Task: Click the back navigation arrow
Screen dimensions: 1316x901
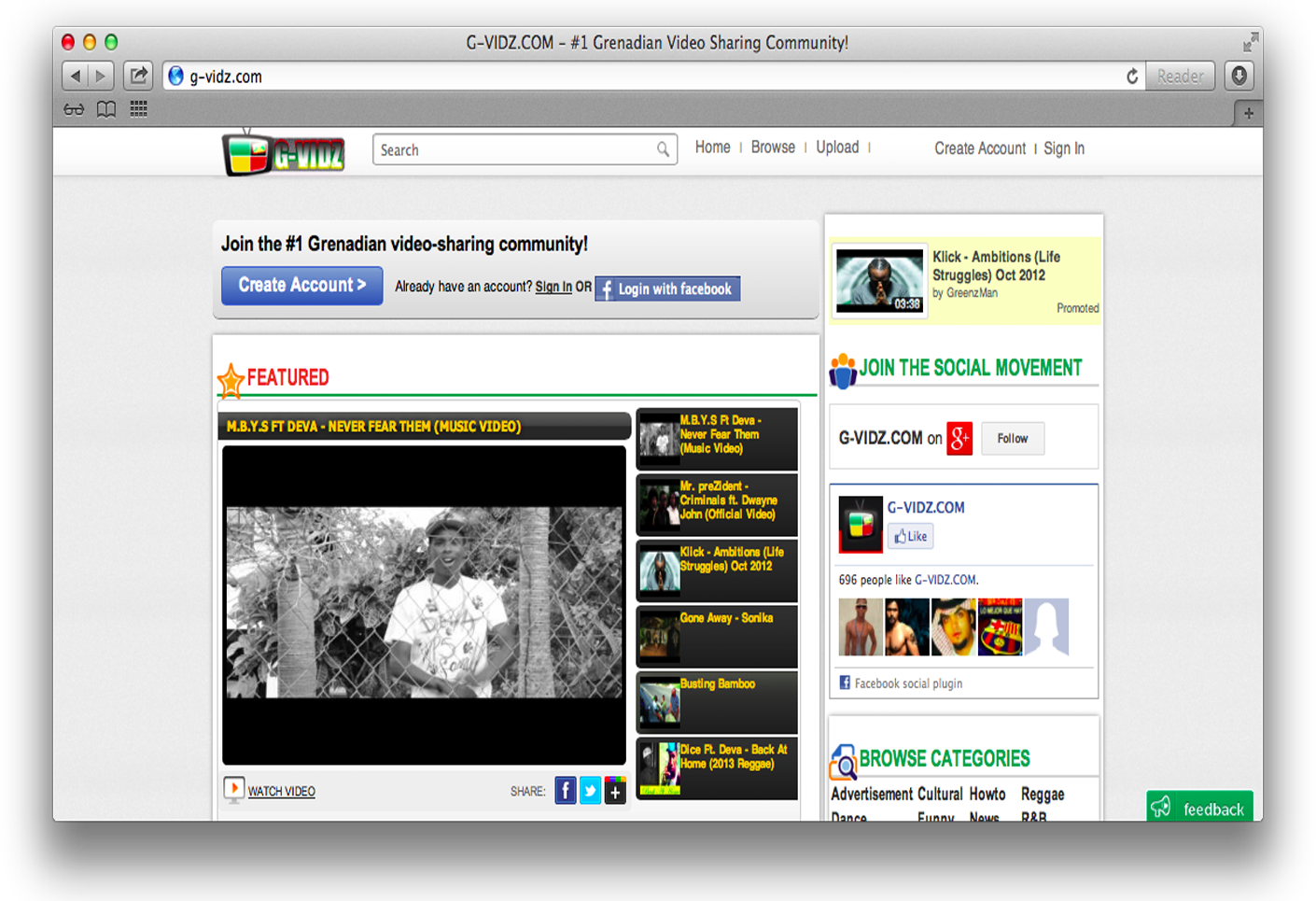Action: tap(75, 76)
